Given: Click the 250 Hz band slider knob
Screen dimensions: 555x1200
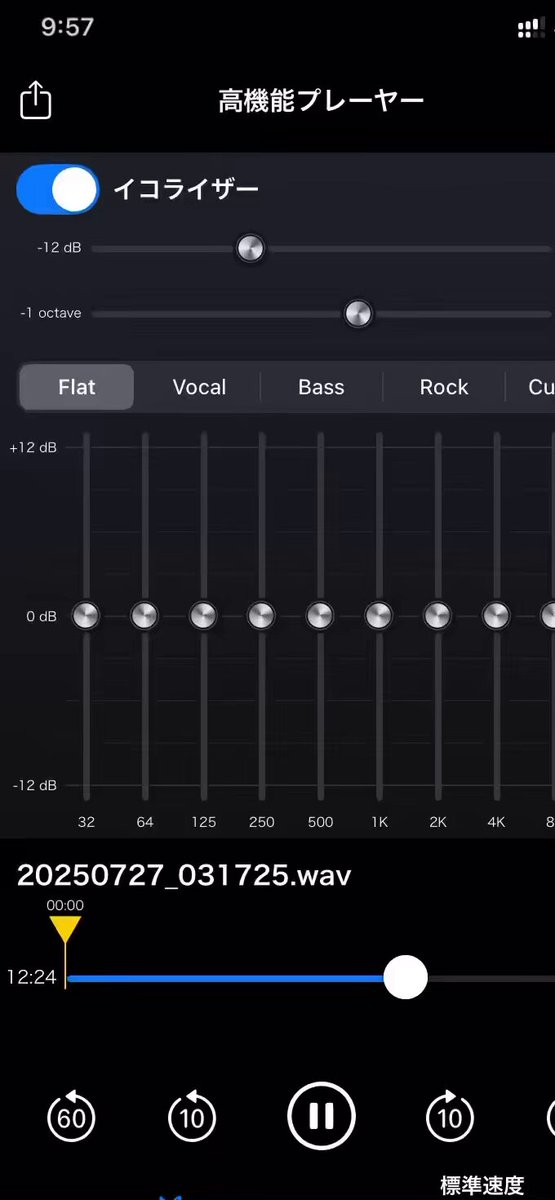Looking at the screenshot, I should point(262,615).
